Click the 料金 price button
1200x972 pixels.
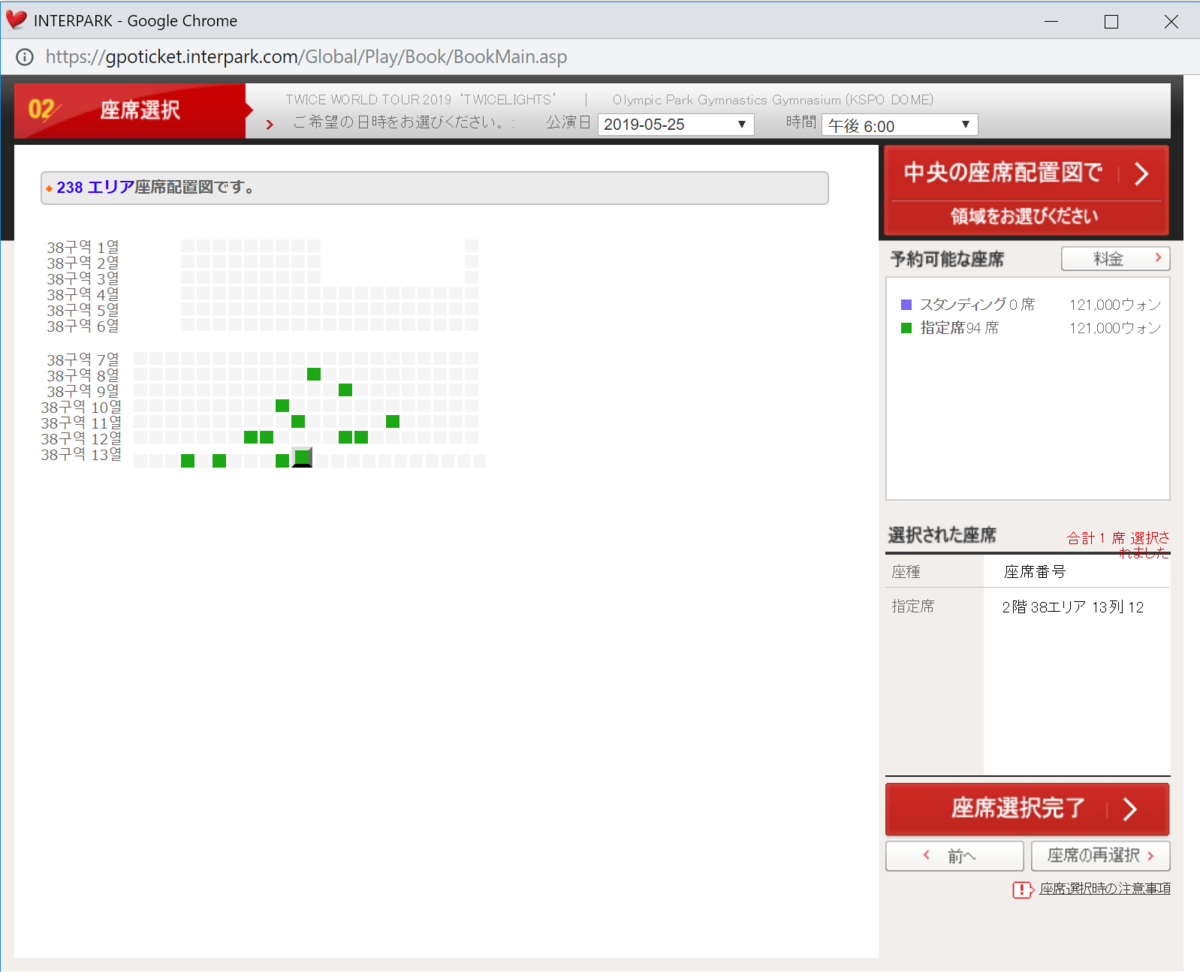(1115, 259)
